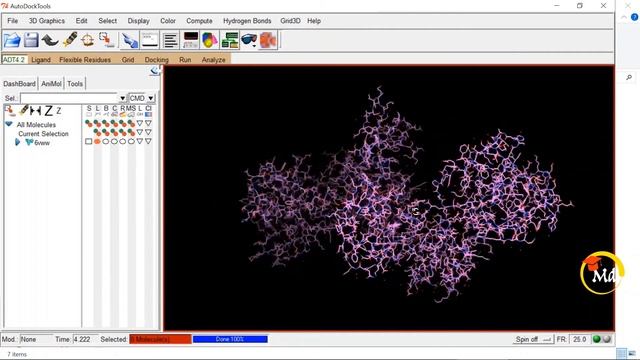640x360 pixels.
Task: Open the Sel field dropdown arrow
Action: pyautogui.click(x=122, y=98)
